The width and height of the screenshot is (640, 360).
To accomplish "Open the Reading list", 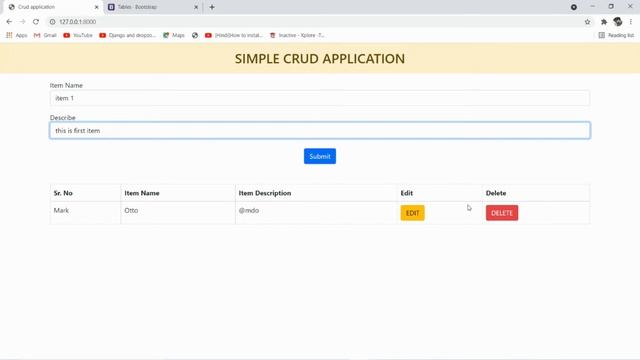I will [x=616, y=36].
